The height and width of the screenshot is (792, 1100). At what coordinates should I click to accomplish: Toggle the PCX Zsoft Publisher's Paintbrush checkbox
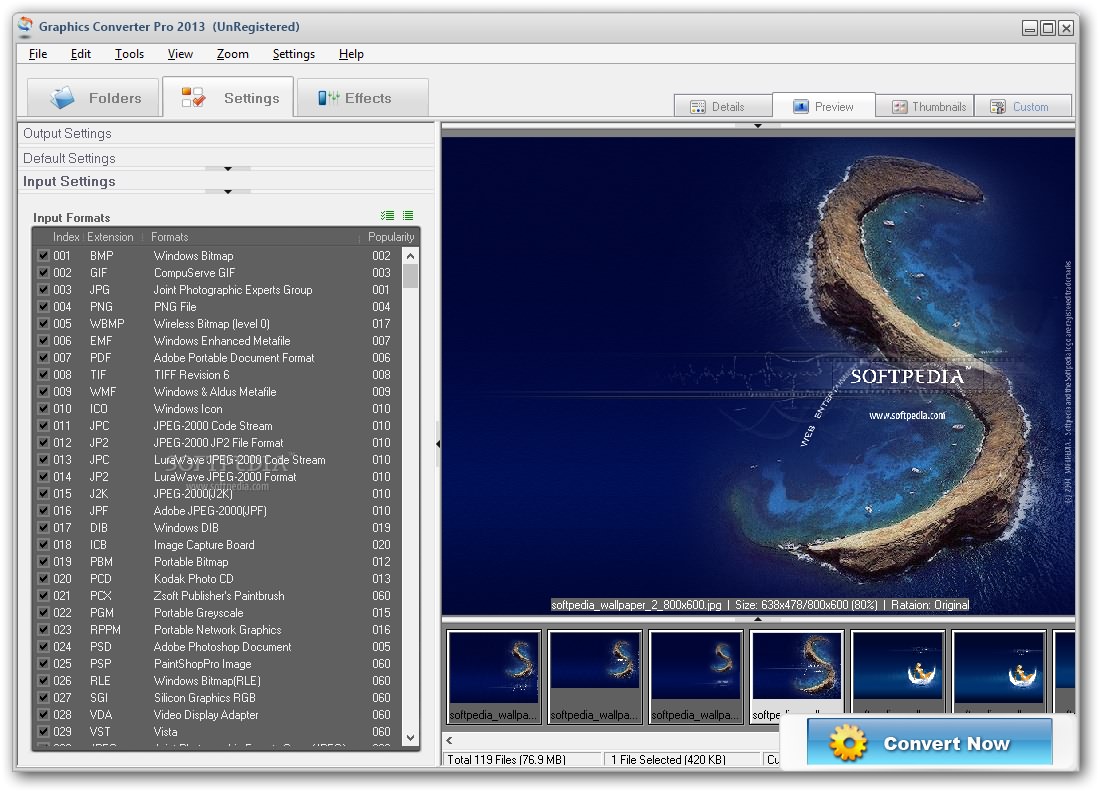[43, 596]
